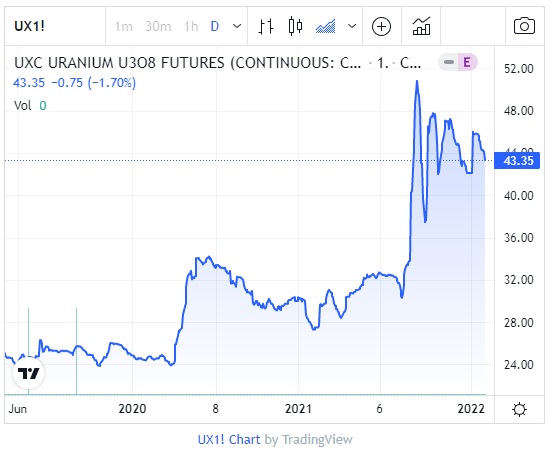Click the by TradingView credit link
This screenshot has width=559, height=454.
pyautogui.click(x=308, y=439)
